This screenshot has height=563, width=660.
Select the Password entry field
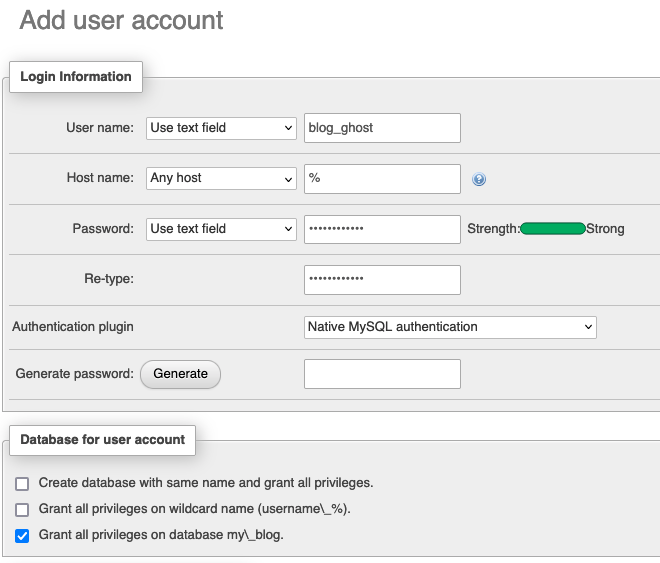coord(382,229)
